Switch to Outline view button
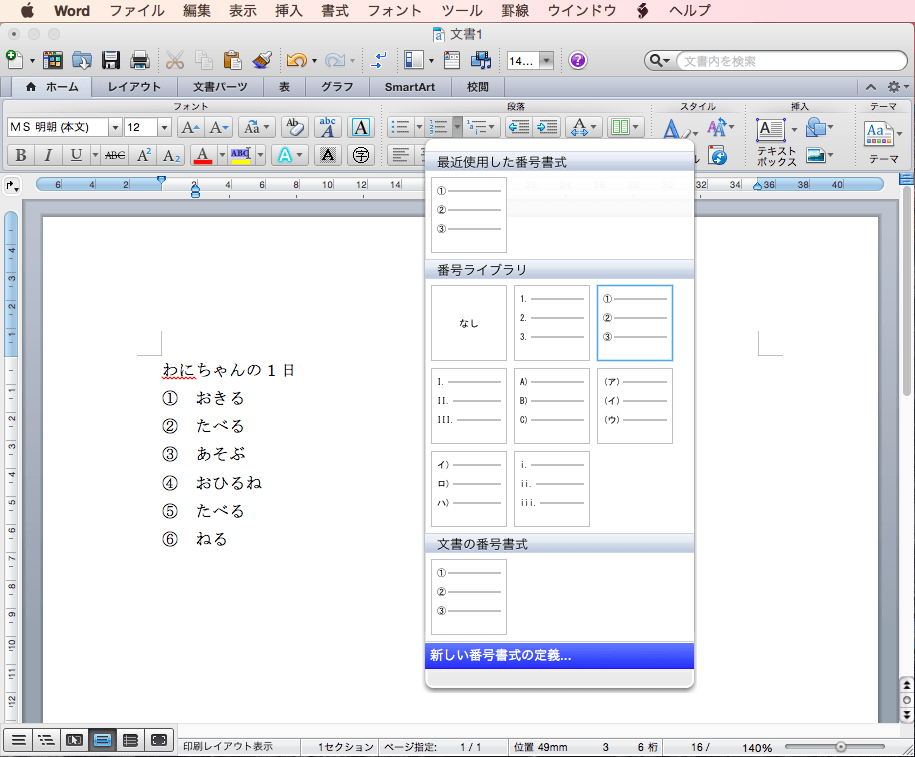This screenshot has height=757, width=915. click(x=46, y=741)
